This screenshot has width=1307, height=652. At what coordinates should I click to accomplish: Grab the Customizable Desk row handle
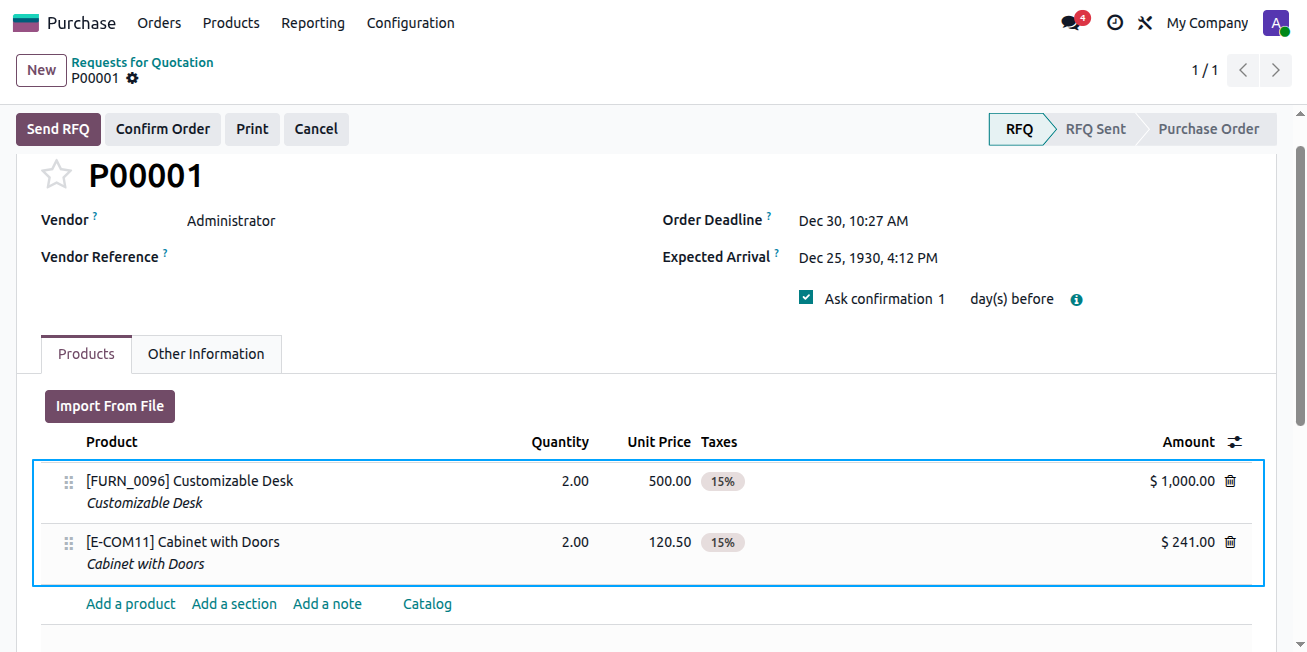click(x=69, y=482)
